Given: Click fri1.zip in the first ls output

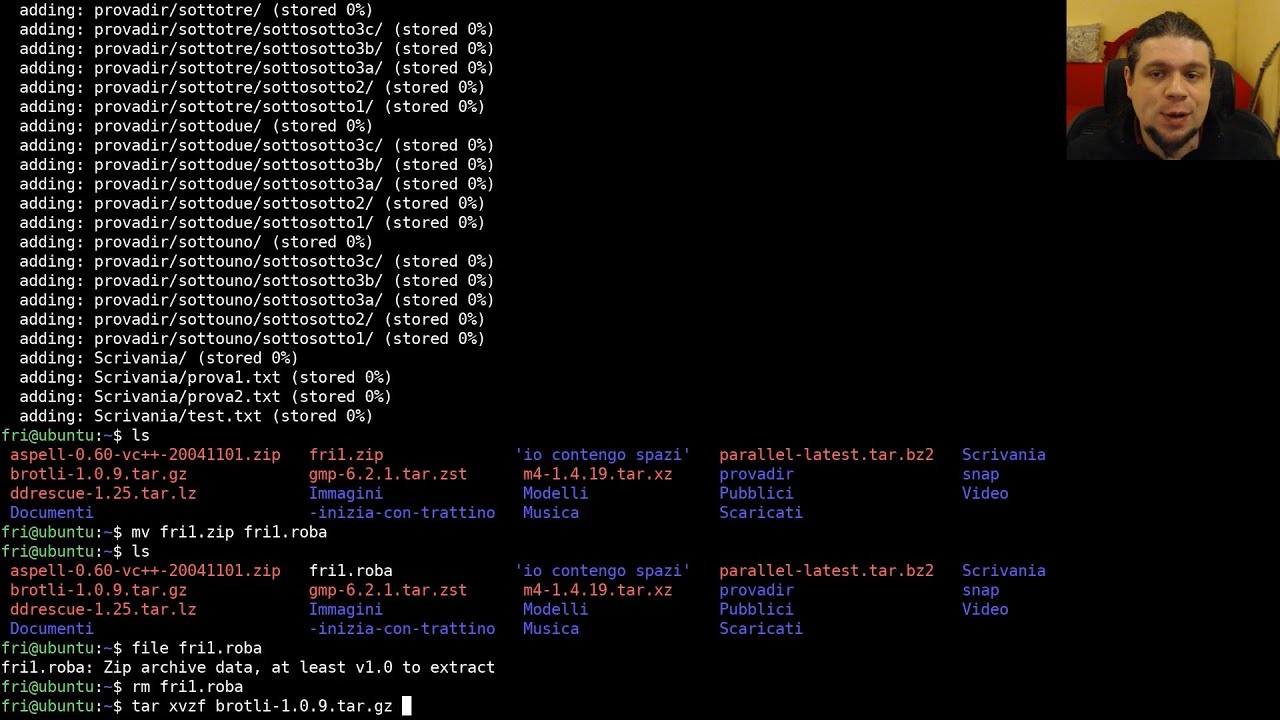Looking at the screenshot, I should tap(346, 455).
